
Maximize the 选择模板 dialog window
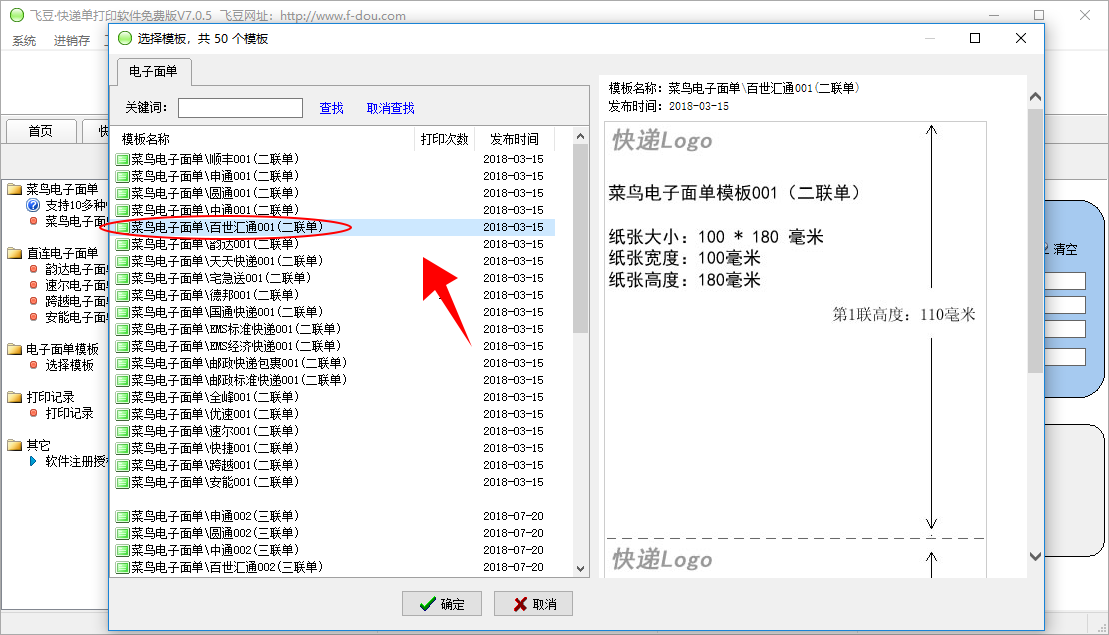[x=975, y=38]
